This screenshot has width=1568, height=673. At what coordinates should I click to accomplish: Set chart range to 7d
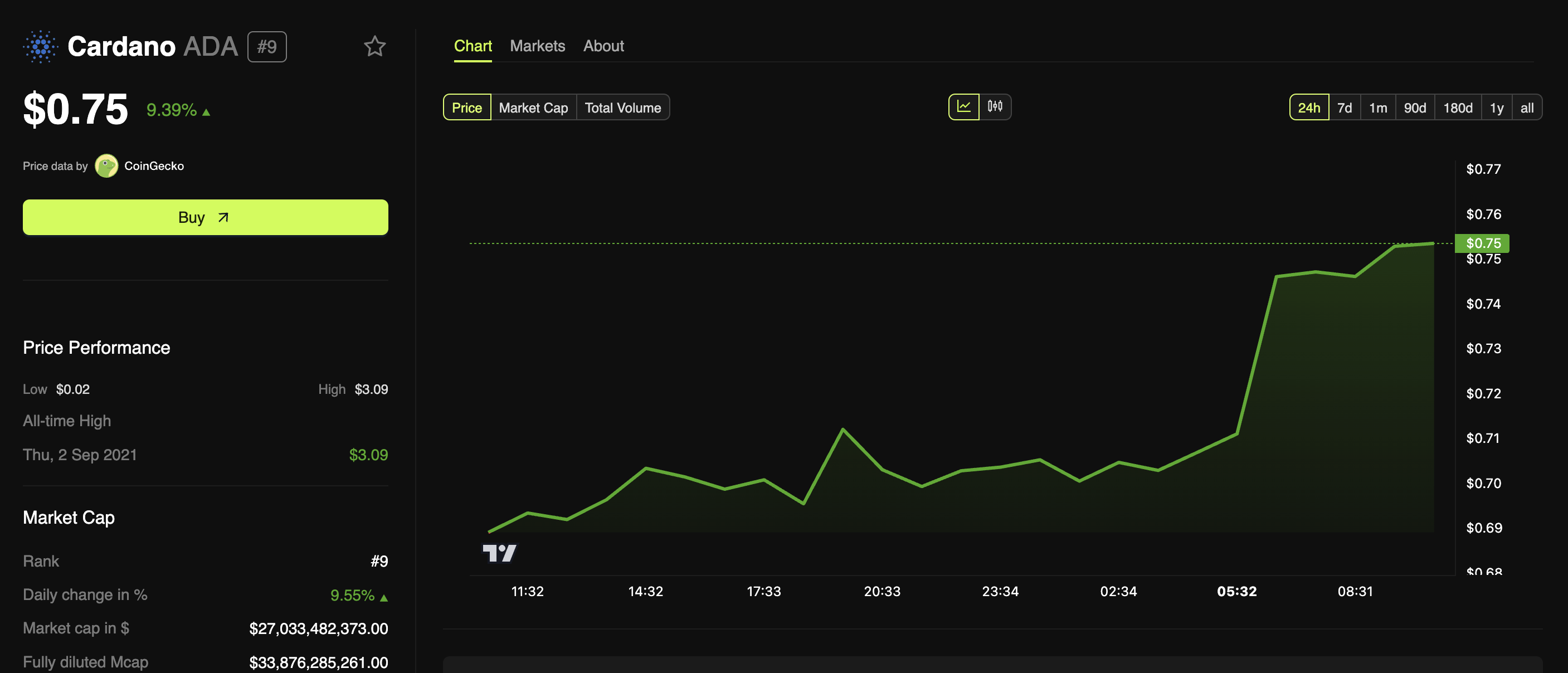(x=1344, y=108)
